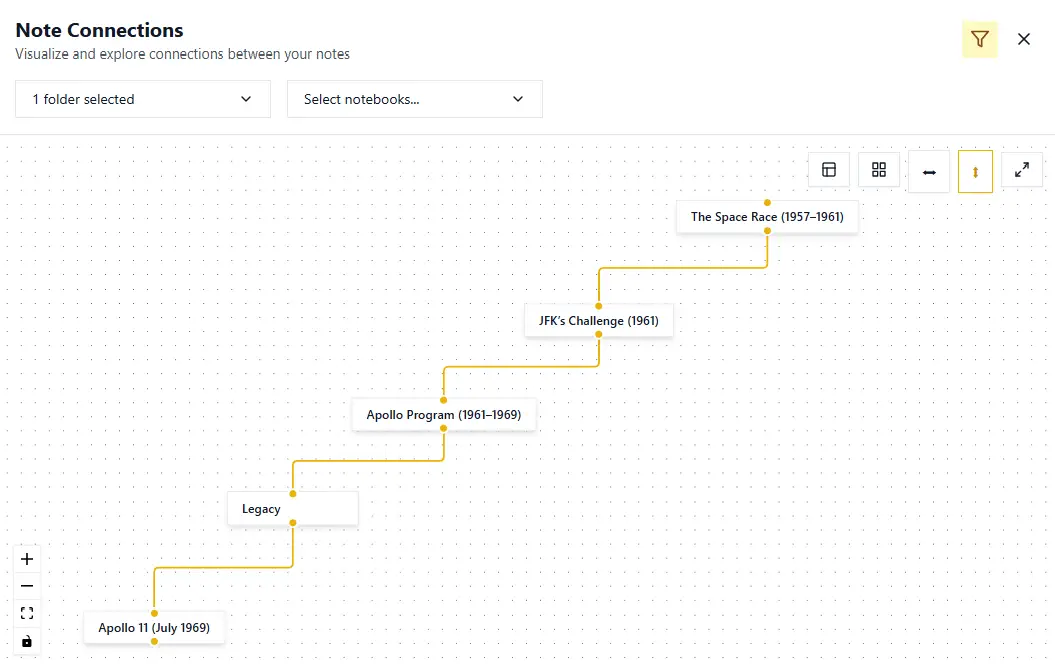Zoom out with the minus button
Viewport: 1055px width, 664px height.
(x=27, y=586)
